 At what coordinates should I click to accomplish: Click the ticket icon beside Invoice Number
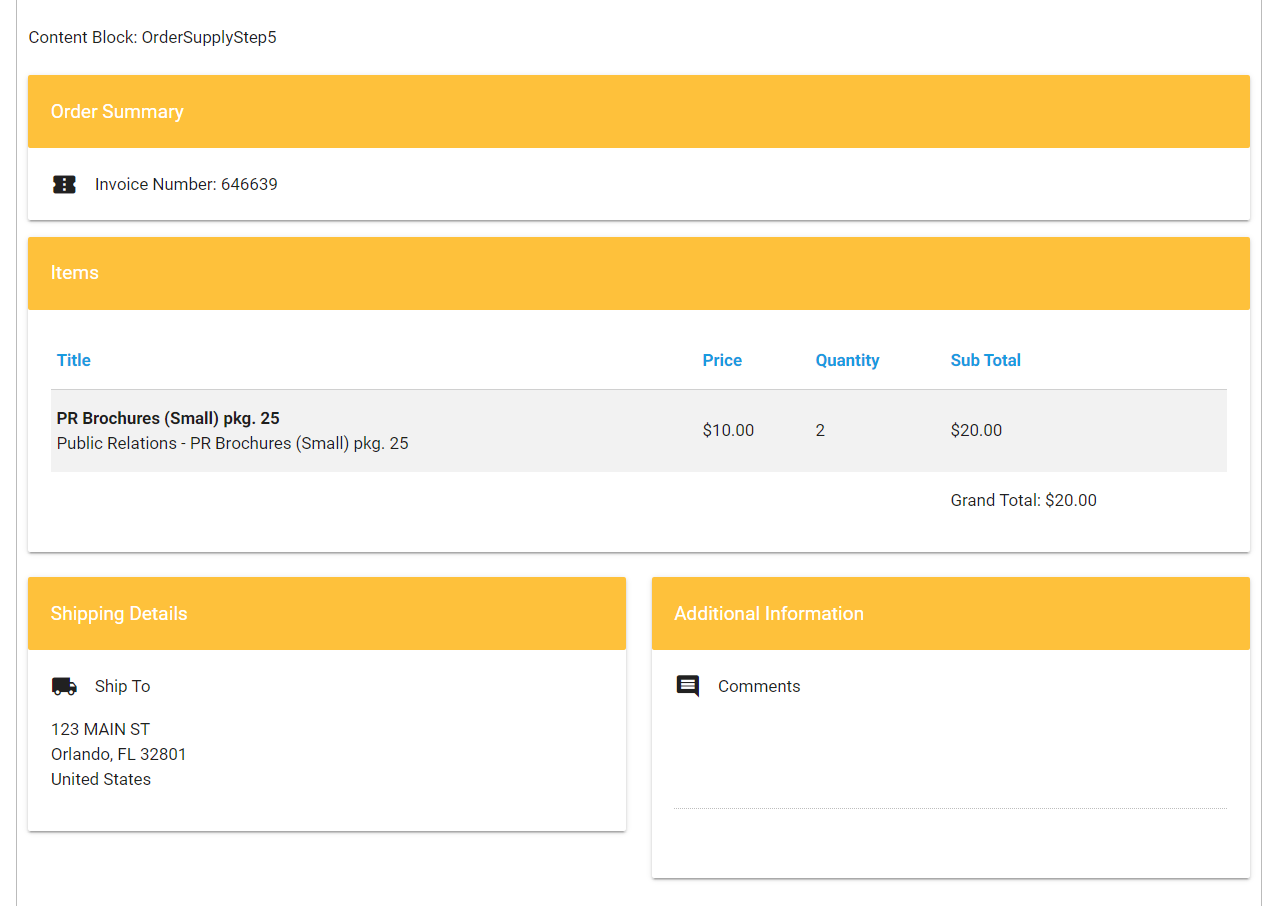point(64,184)
